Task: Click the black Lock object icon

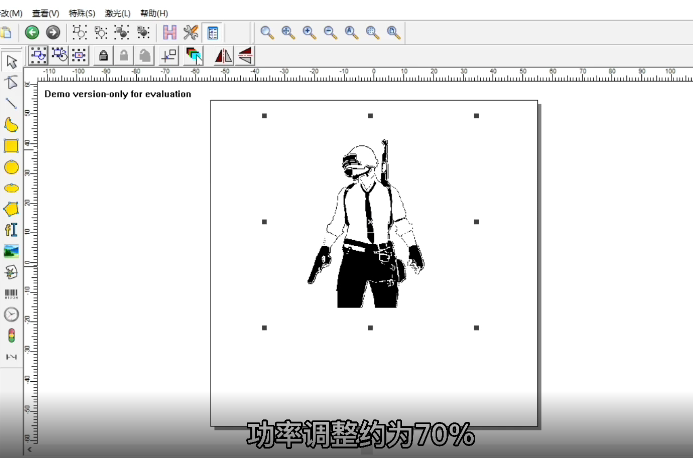Action: (x=103, y=56)
